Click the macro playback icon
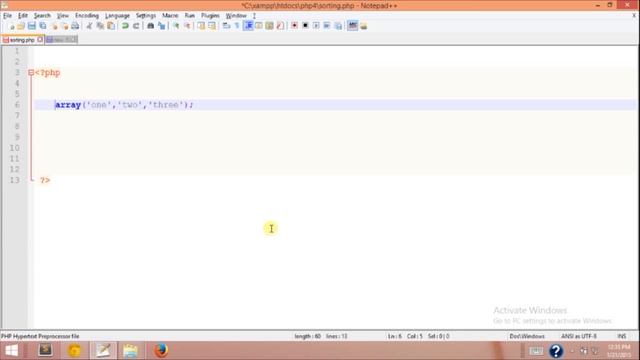The height and width of the screenshot is (360, 640). 316,26
